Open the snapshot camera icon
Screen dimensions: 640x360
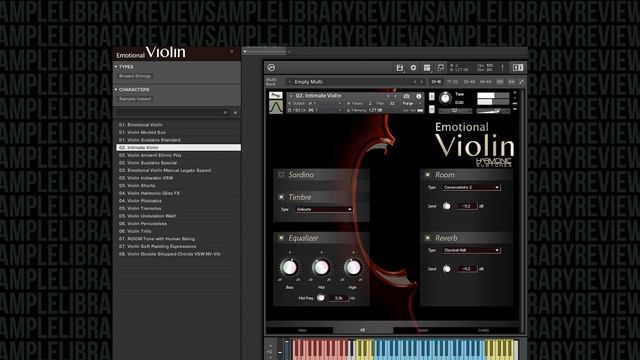tap(407, 96)
